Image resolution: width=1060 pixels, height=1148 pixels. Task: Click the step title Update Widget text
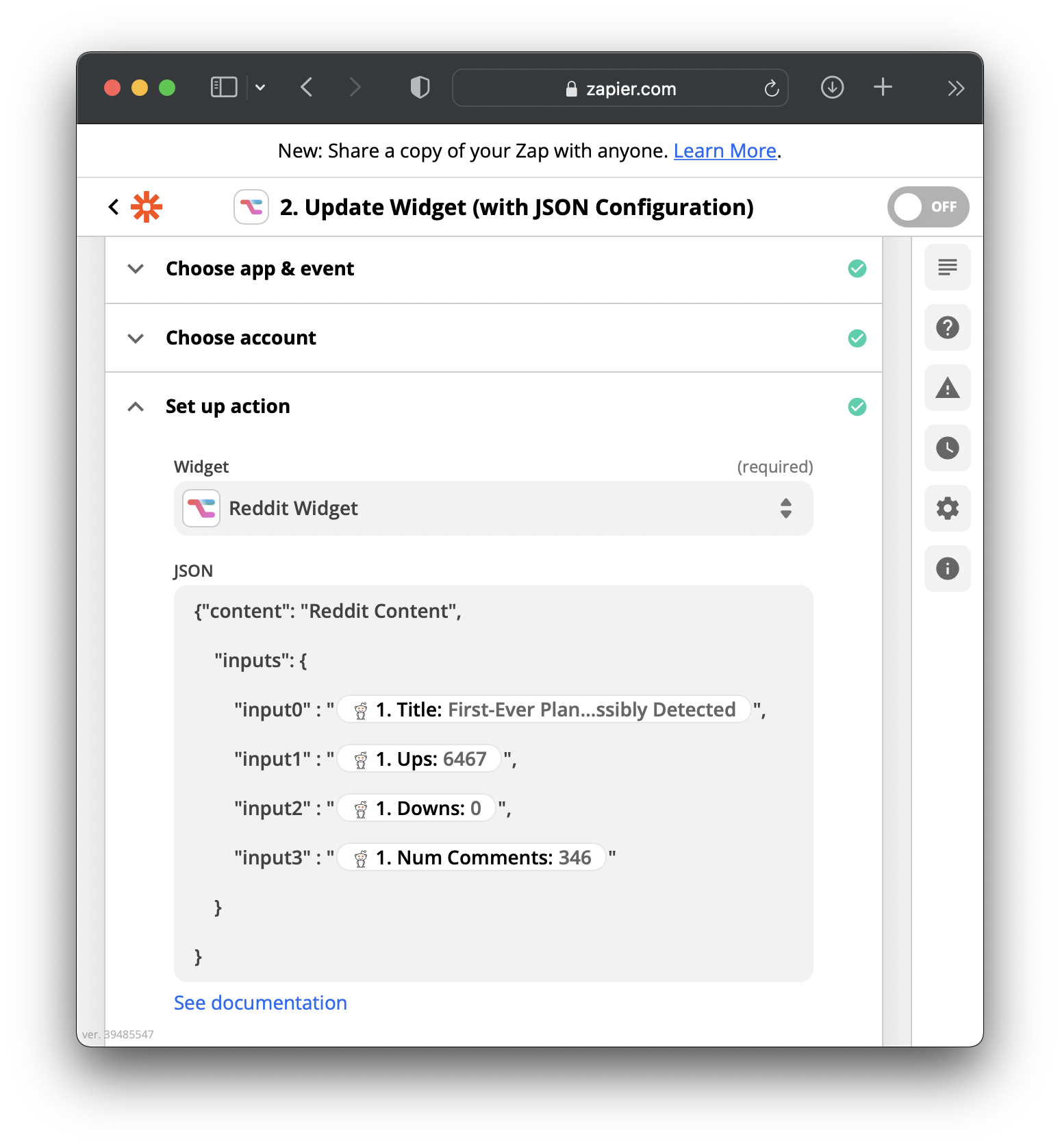tap(517, 207)
